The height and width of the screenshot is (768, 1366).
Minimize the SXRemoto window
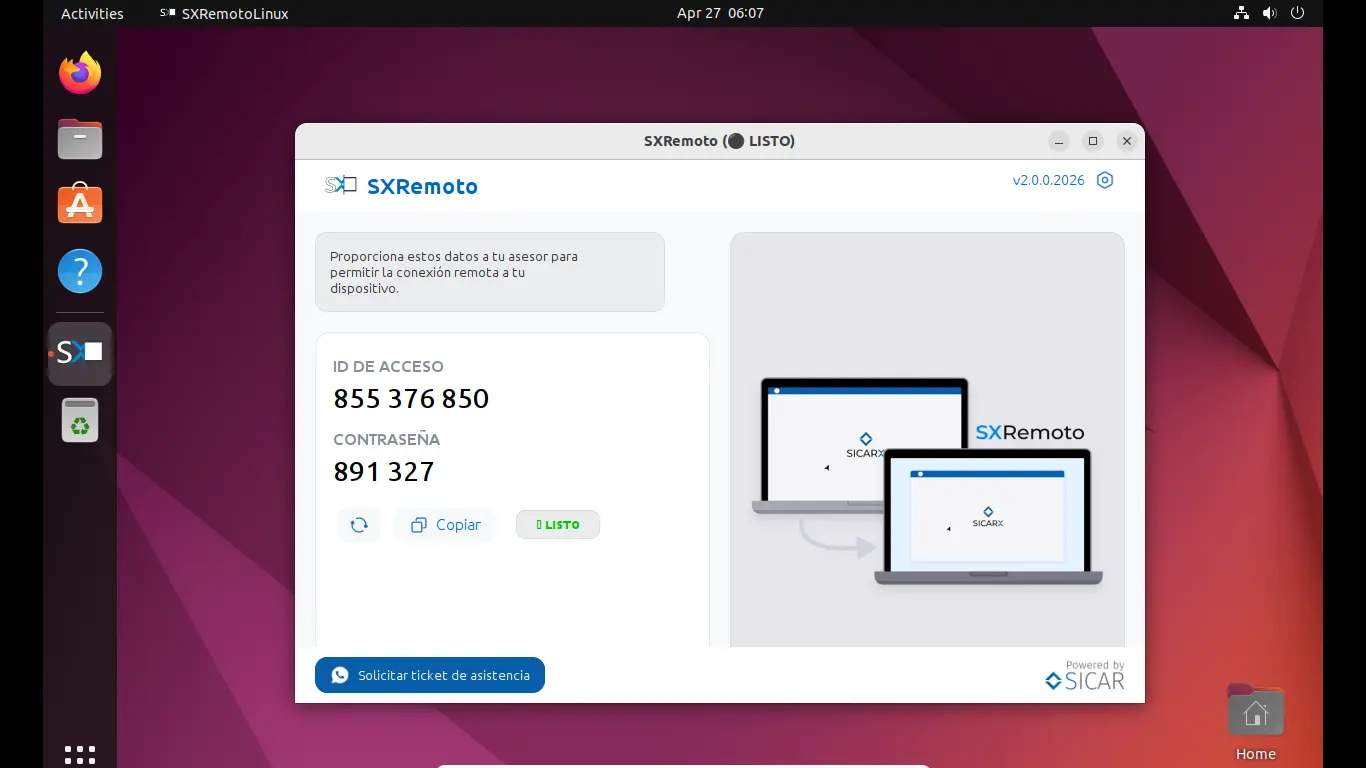tap(1059, 141)
